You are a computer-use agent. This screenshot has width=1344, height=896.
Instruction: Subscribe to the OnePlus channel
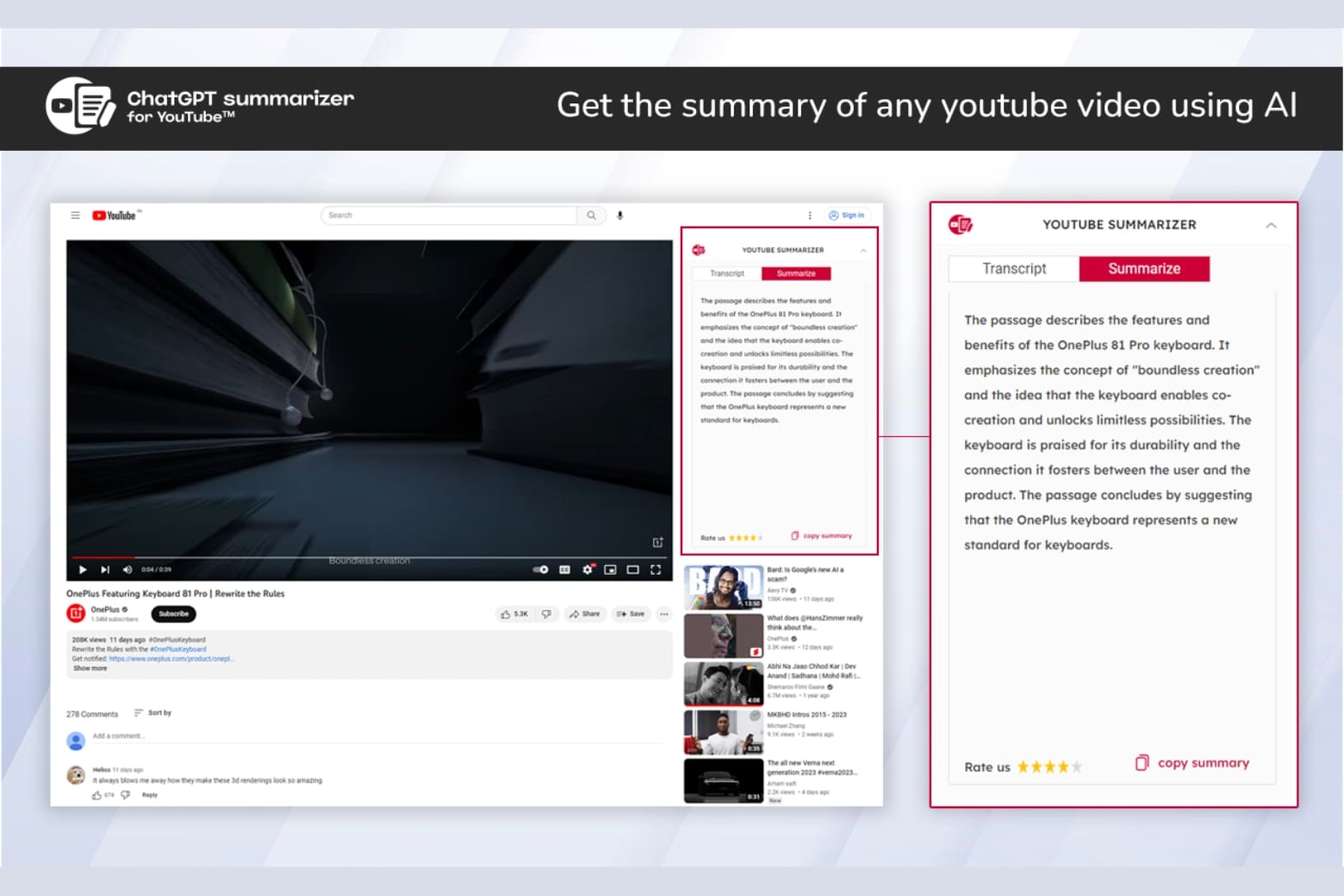(173, 613)
